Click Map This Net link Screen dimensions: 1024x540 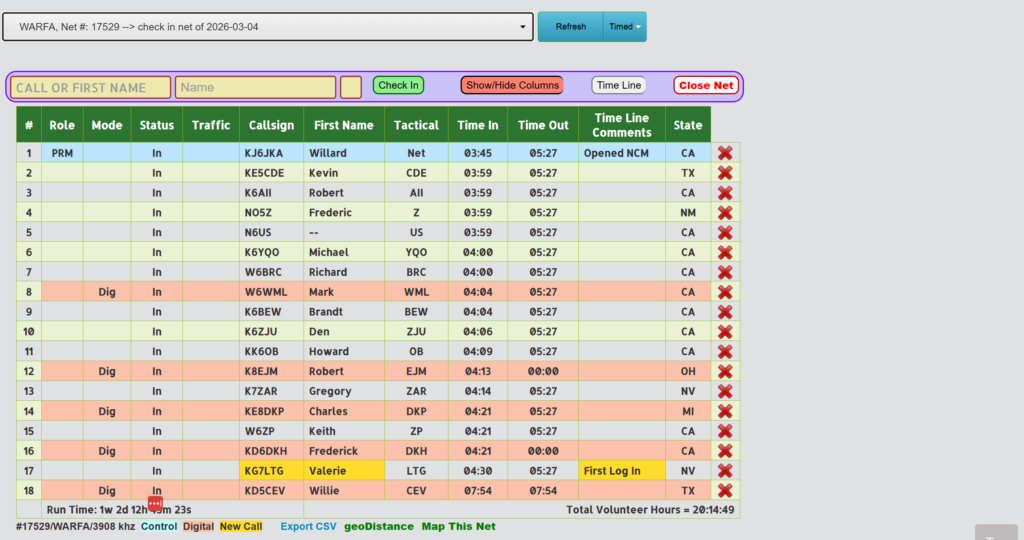pos(458,526)
